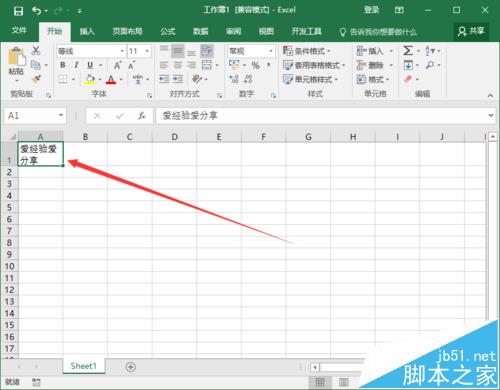This screenshot has height=390, width=500.
Task: Open Conditional Formatting dropdown
Action: point(307,51)
